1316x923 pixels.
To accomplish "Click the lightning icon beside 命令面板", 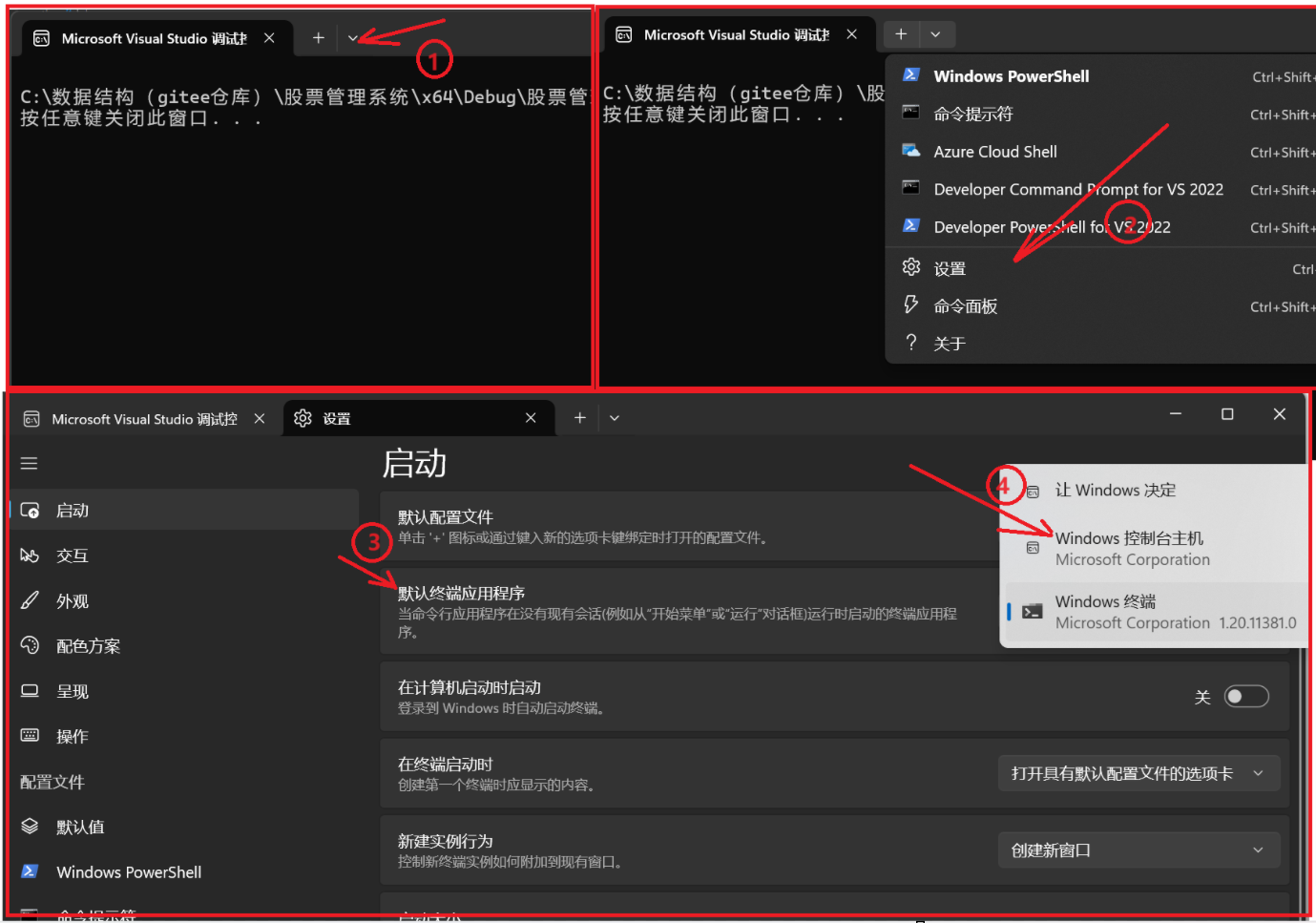I will (911, 304).
